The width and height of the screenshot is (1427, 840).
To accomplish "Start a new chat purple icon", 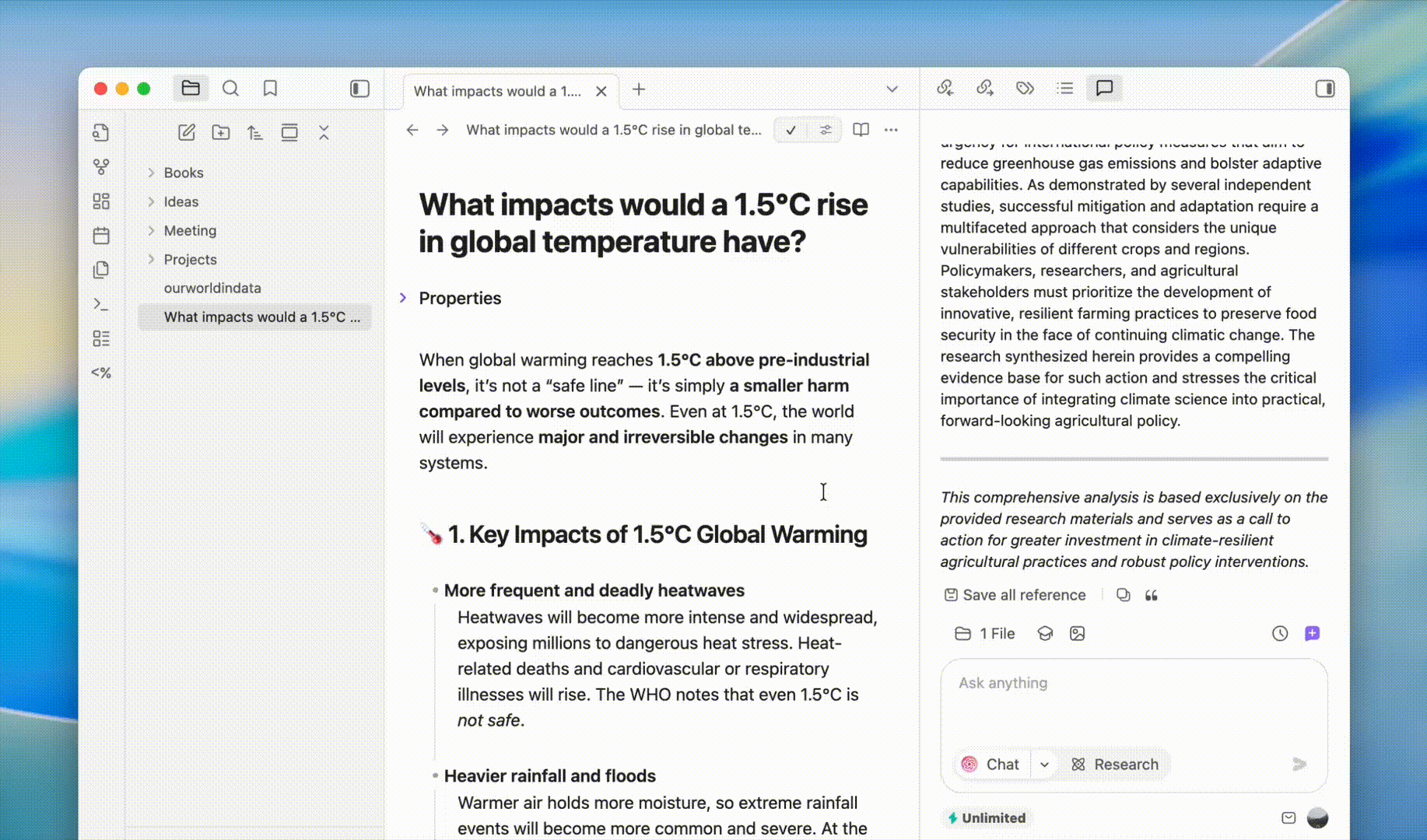I will click(1312, 634).
